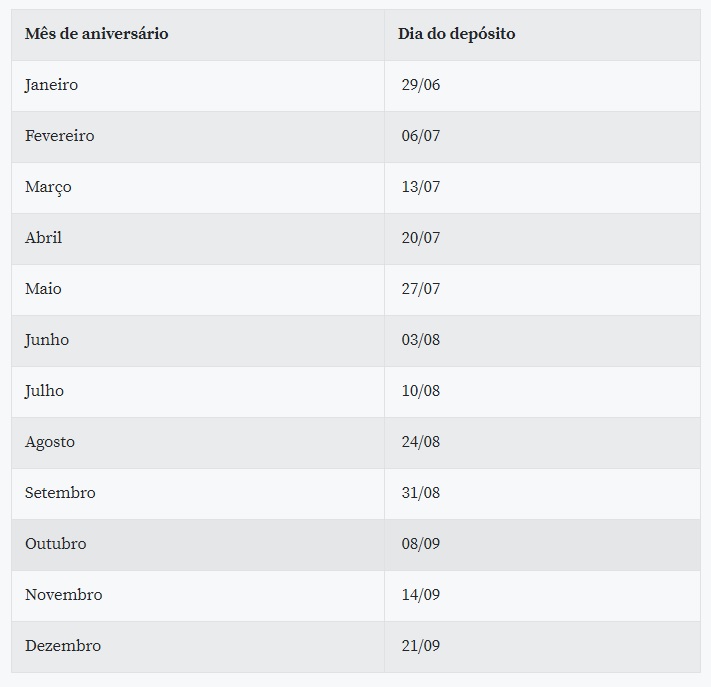Click the 29/06 deposit date
Viewport: 711px width, 687px height.
point(421,85)
